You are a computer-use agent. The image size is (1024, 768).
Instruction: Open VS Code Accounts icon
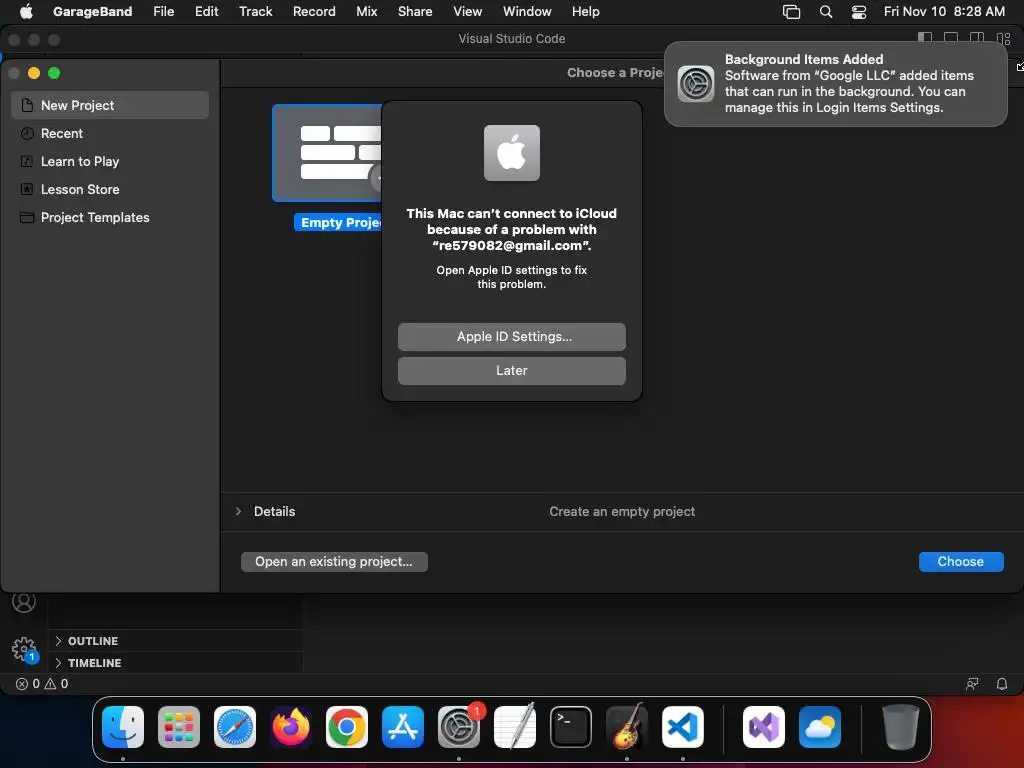tap(24, 601)
